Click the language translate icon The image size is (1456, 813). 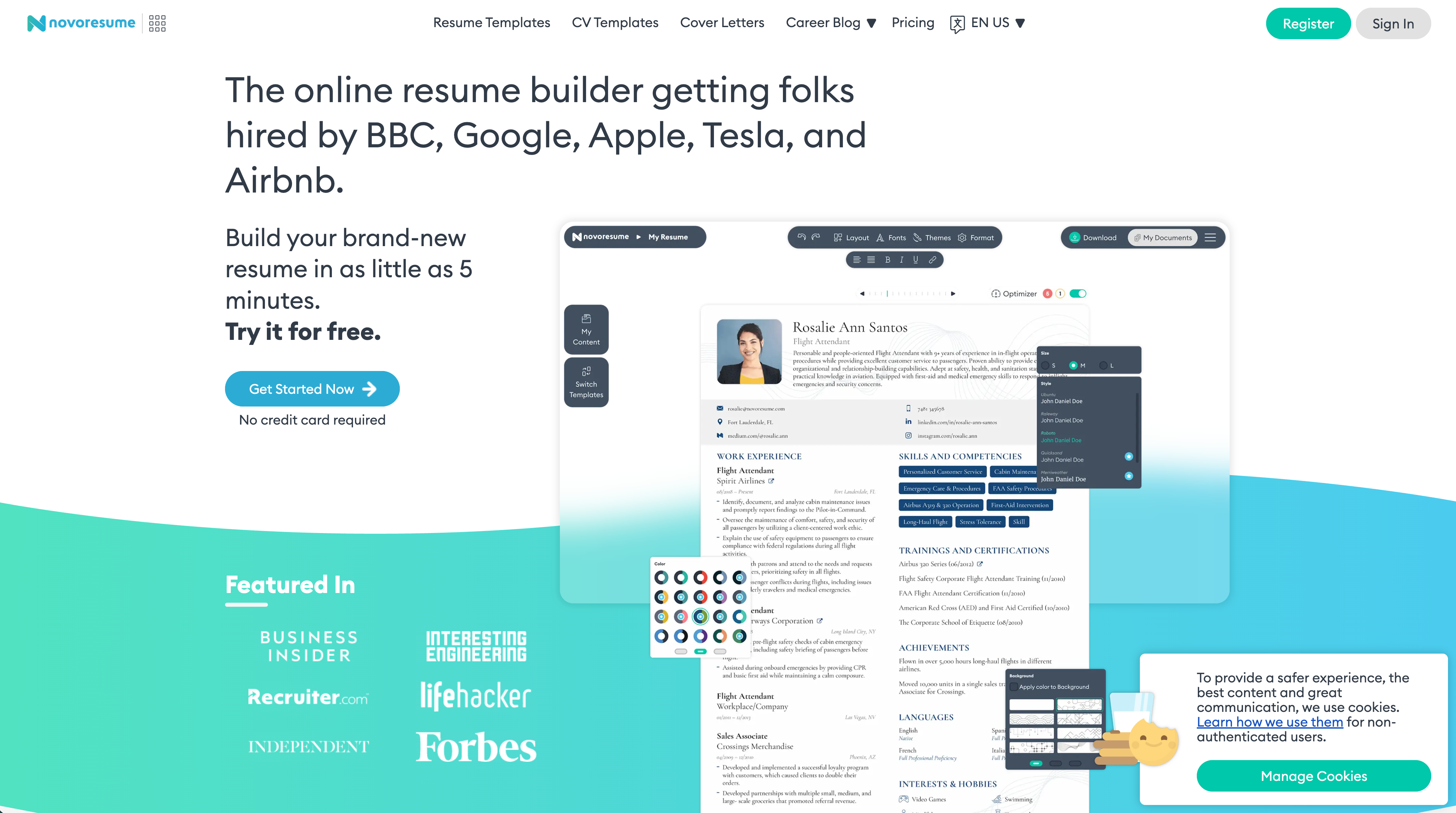957,24
